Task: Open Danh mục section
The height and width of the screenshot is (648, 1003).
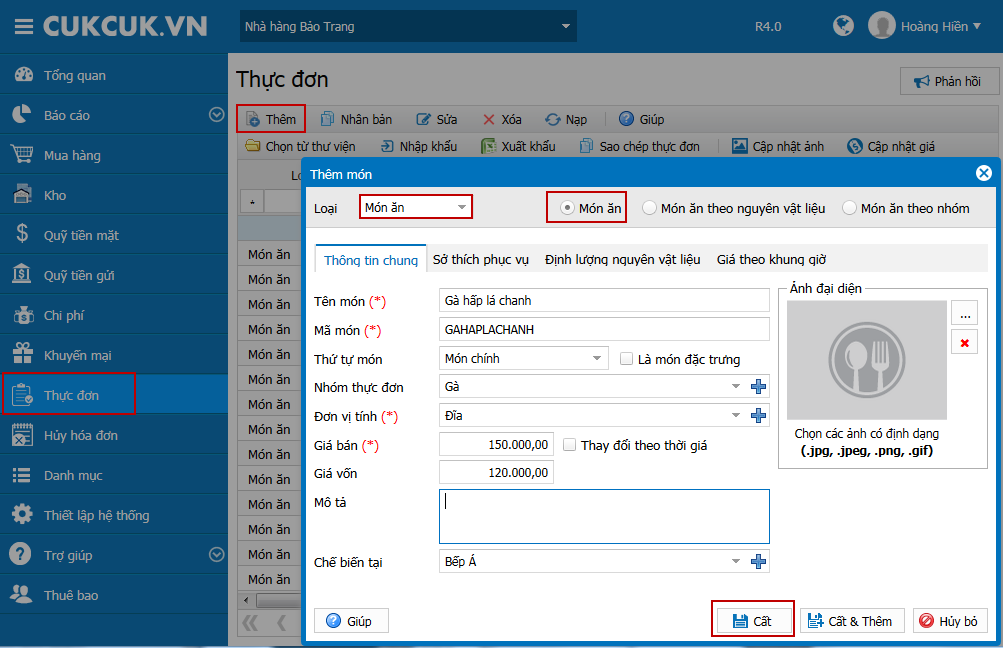Action: click(114, 475)
